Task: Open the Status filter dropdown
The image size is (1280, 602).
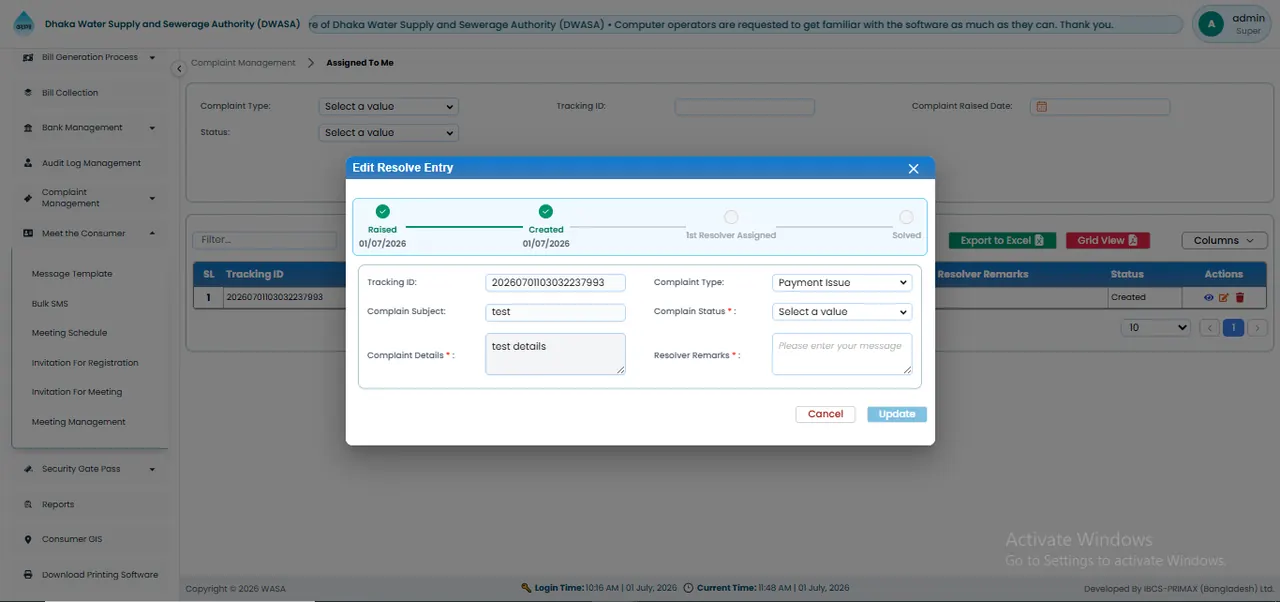Action: (x=389, y=133)
